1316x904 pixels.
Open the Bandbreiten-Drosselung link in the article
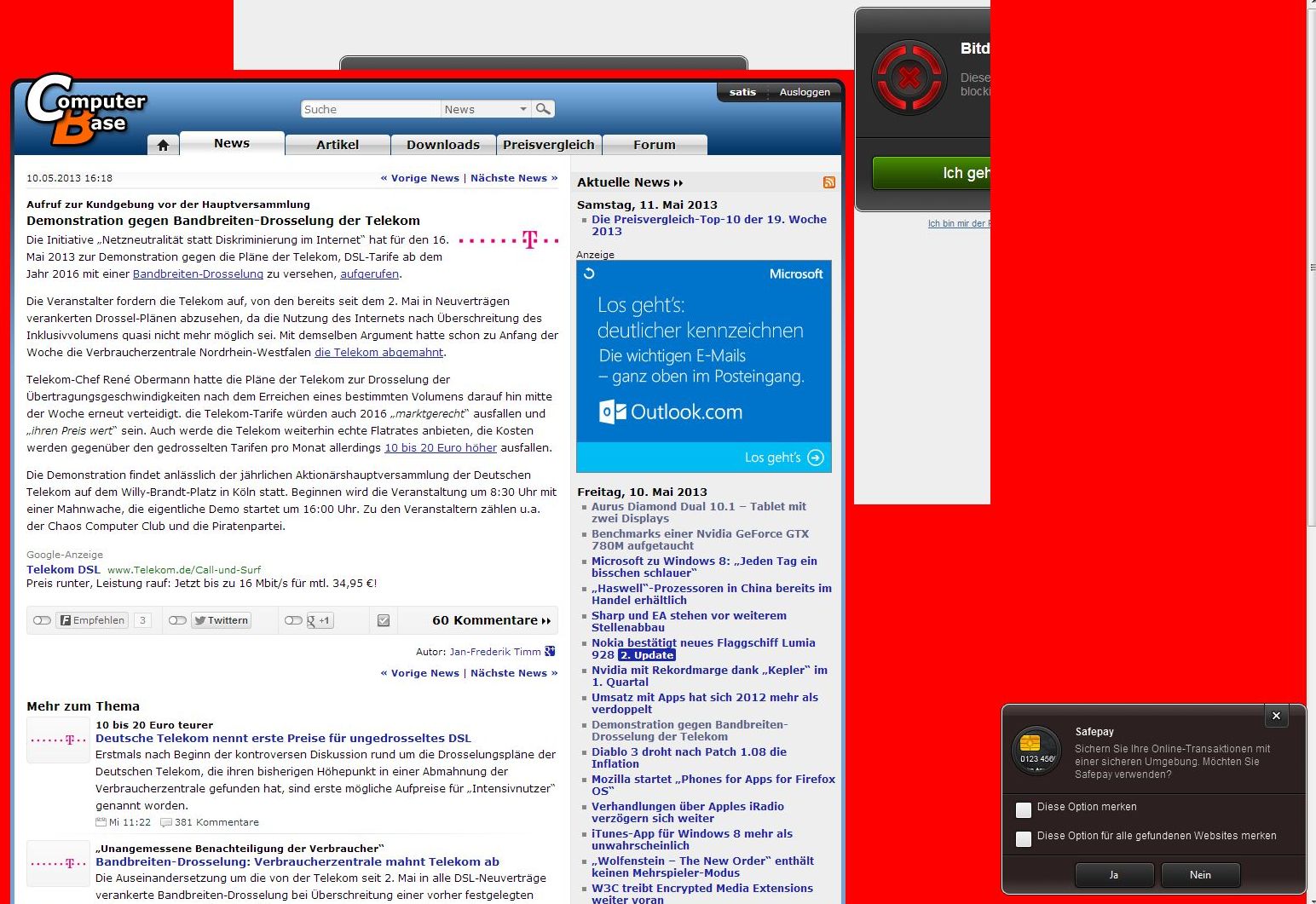198,274
